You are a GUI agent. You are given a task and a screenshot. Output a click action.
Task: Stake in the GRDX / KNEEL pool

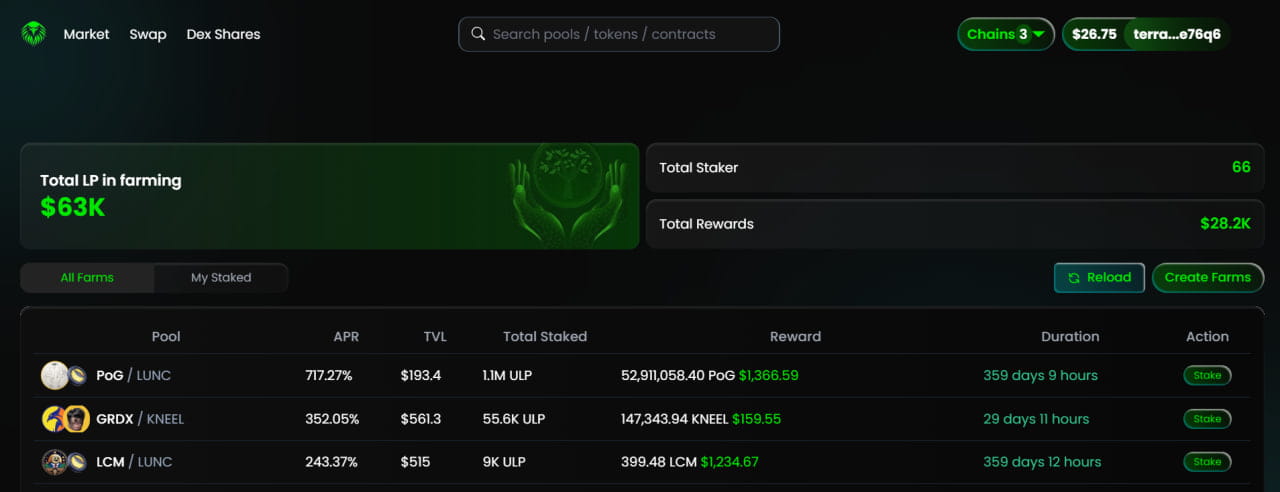pos(1207,419)
